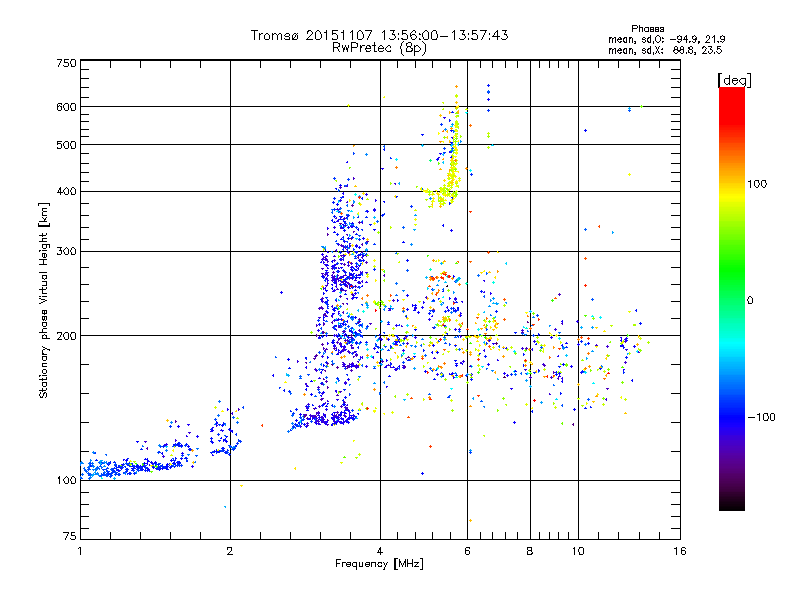Click the y-axis tick label '75'
This screenshot has height=600, width=800.
[x=70, y=536]
